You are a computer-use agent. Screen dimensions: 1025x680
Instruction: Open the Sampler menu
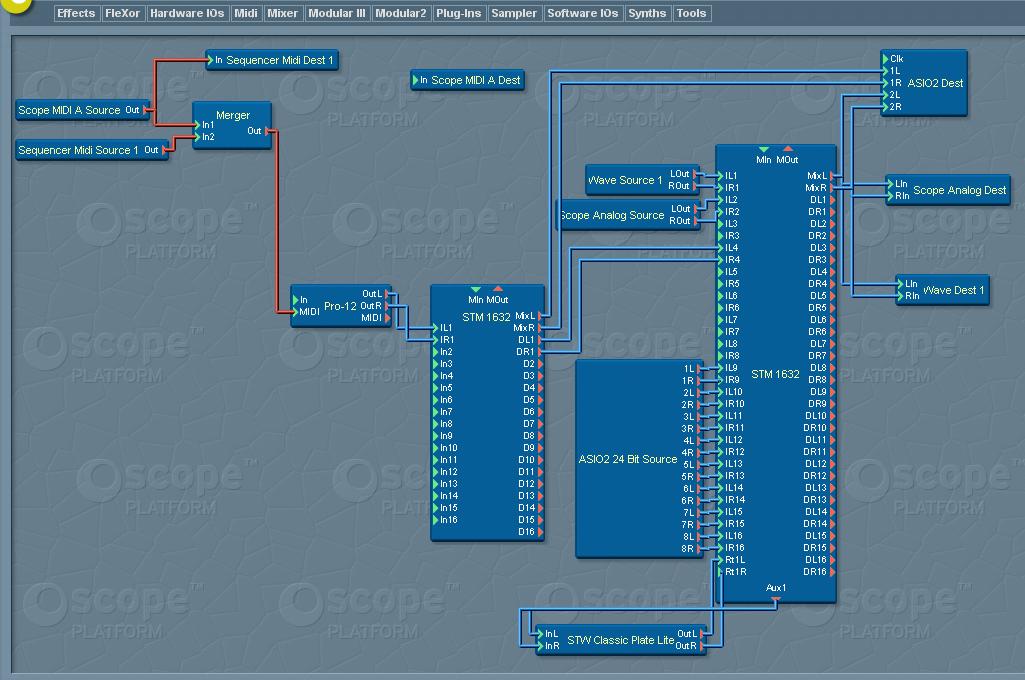514,13
